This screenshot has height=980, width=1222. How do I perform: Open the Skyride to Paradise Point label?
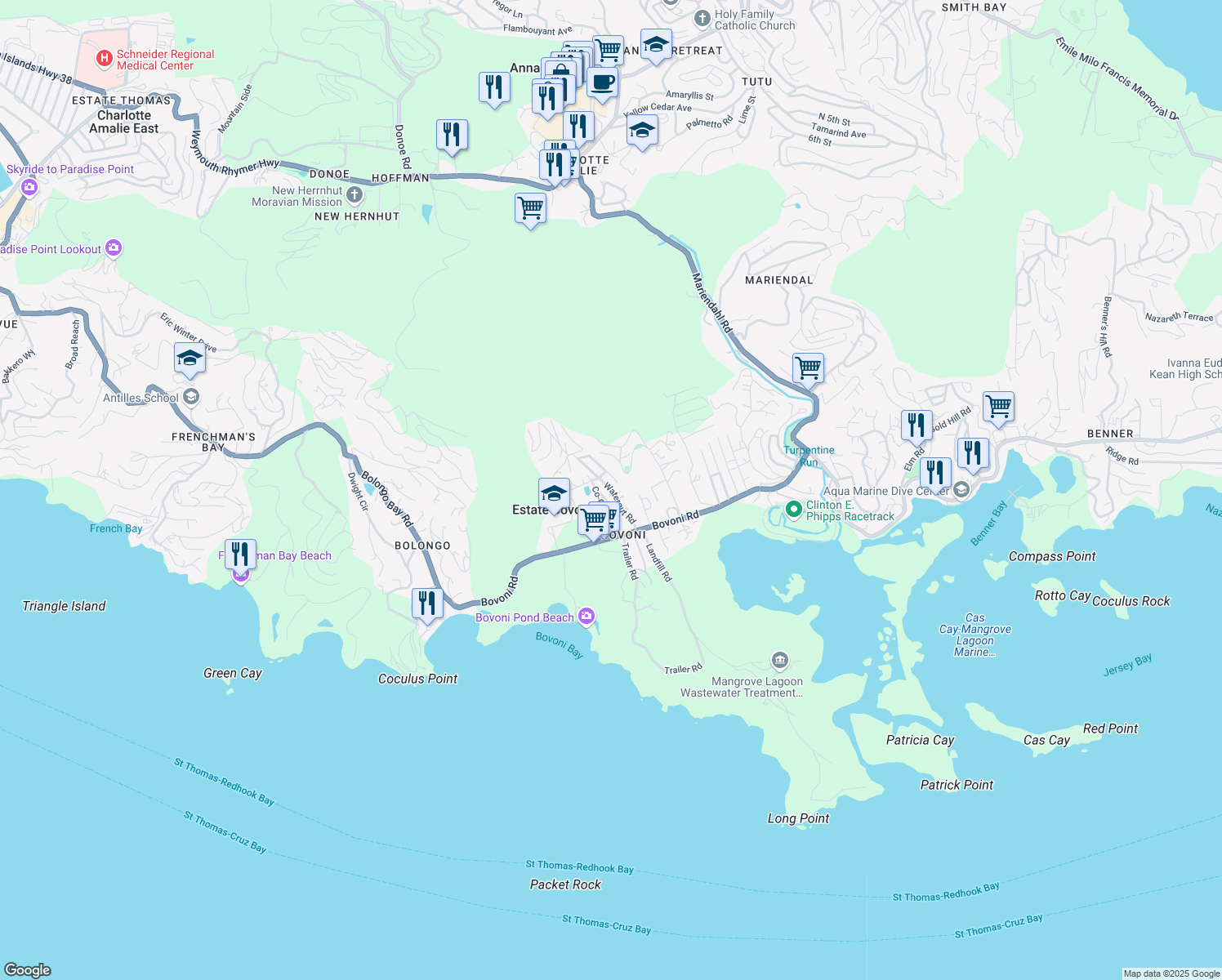point(69,169)
